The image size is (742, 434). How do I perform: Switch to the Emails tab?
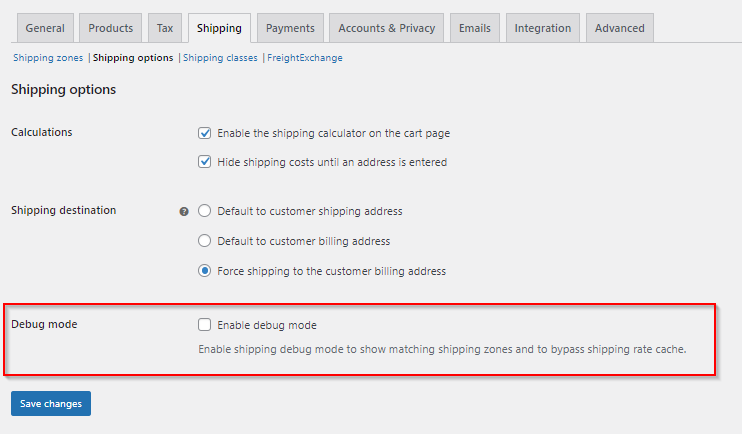(475, 28)
